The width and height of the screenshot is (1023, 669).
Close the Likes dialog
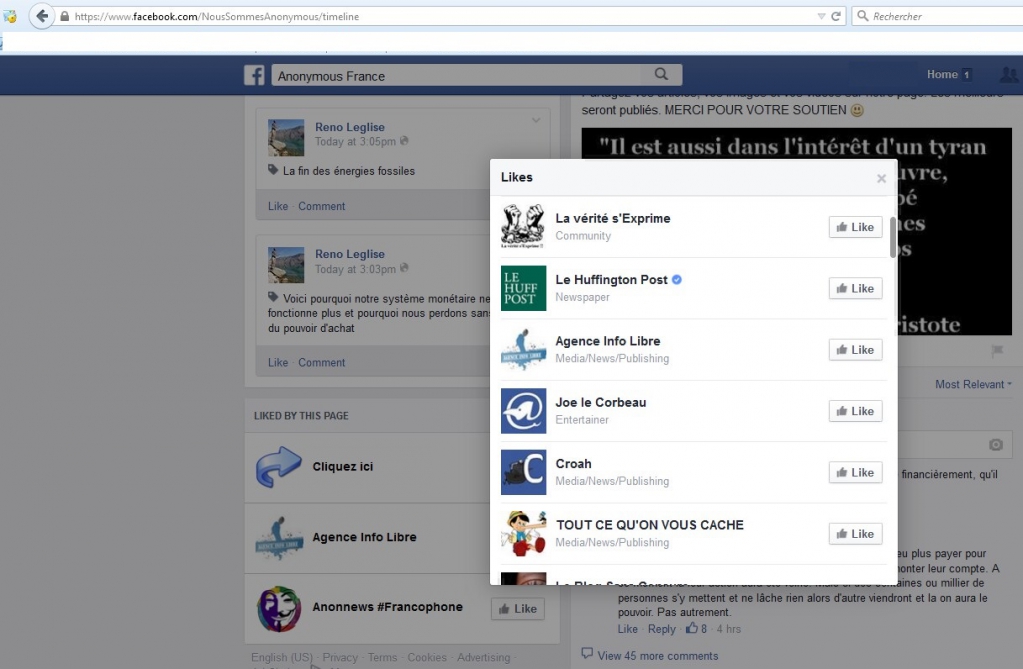point(881,178)
